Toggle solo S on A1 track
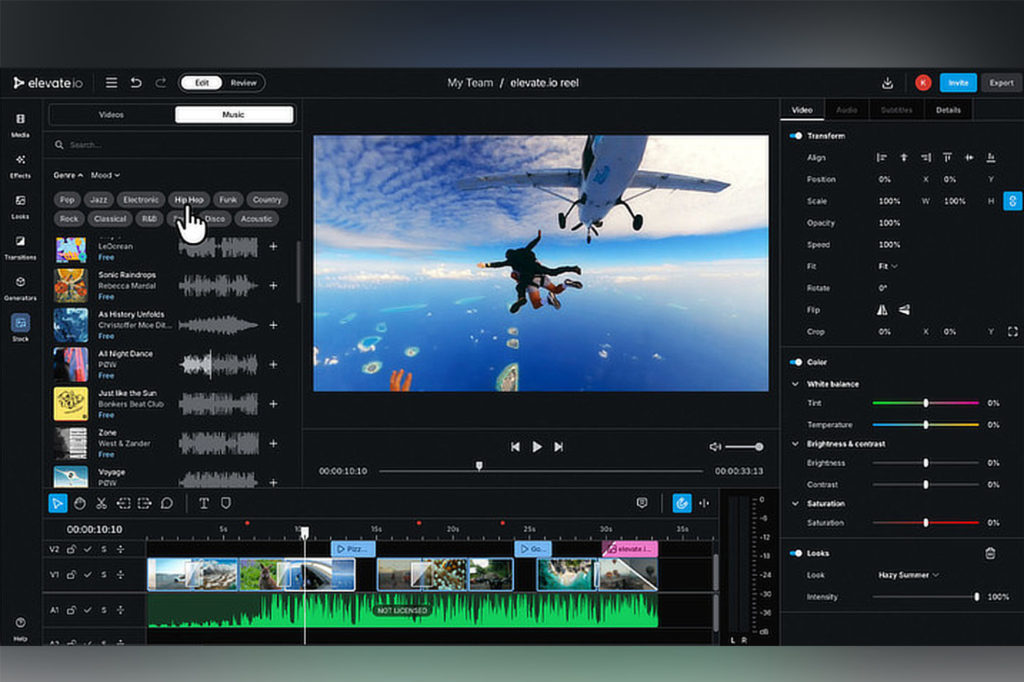 click(x=104, y=610)
